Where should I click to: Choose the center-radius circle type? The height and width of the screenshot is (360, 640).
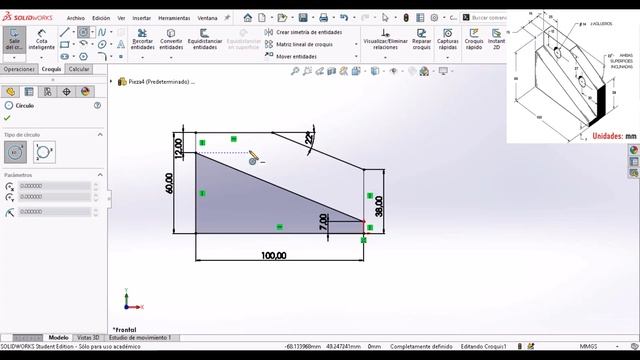click(16, 152)
